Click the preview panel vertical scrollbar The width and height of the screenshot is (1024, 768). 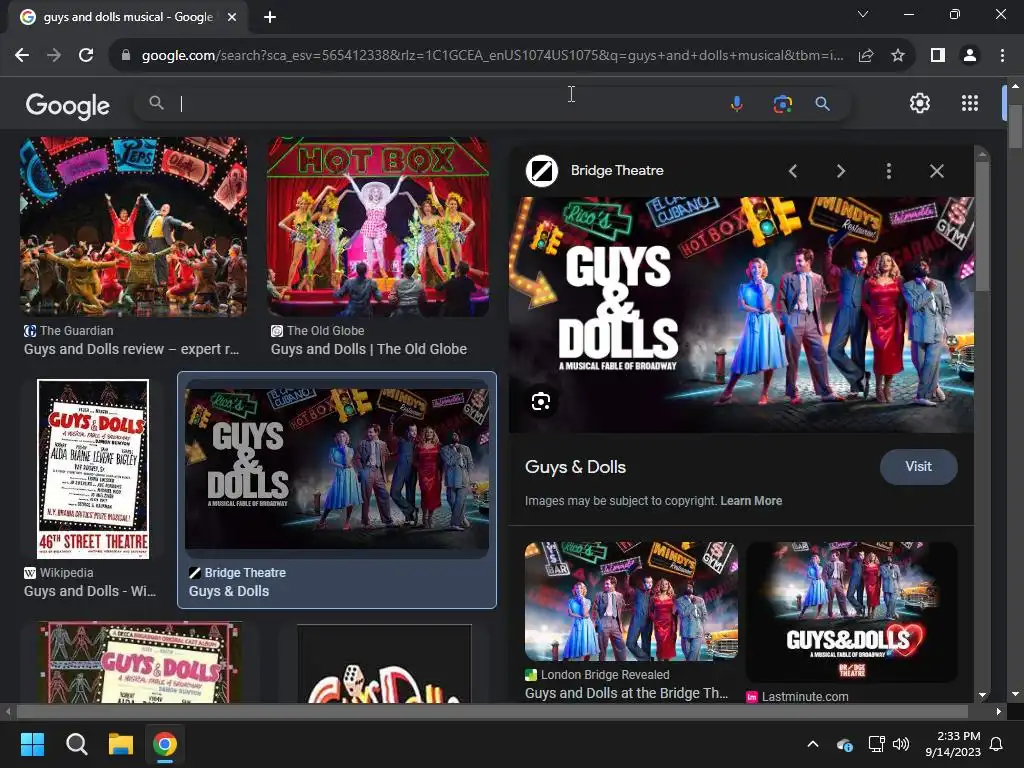click(x=982, y=227)
